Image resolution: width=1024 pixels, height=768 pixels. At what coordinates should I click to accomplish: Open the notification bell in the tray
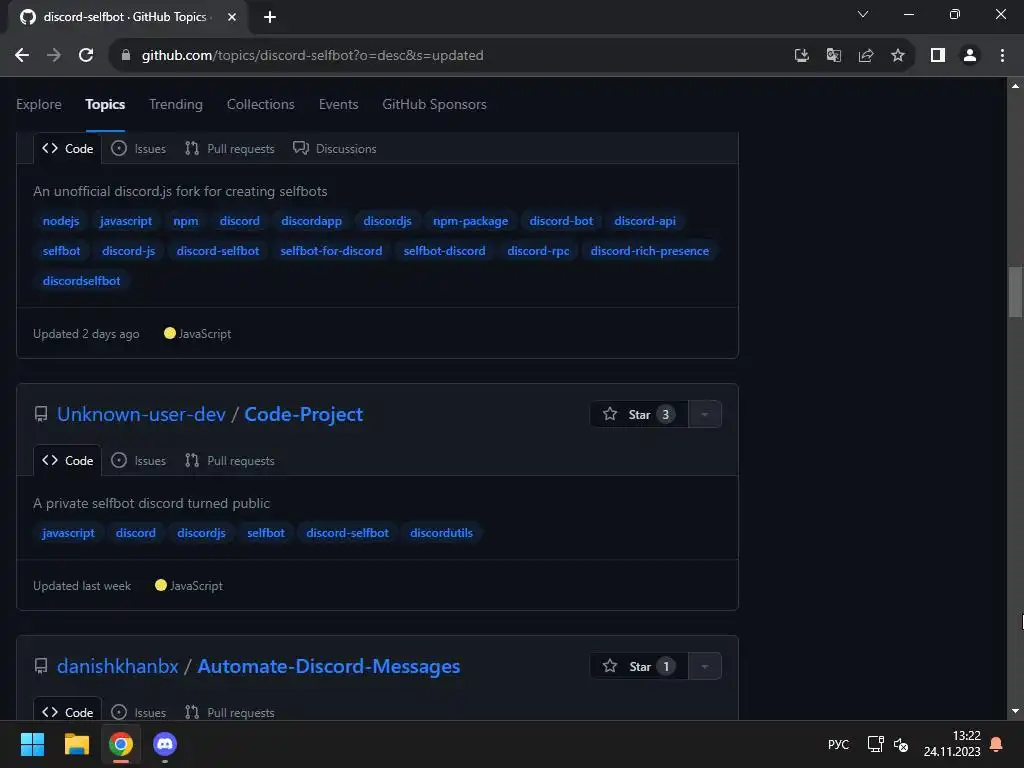point(997,744)
